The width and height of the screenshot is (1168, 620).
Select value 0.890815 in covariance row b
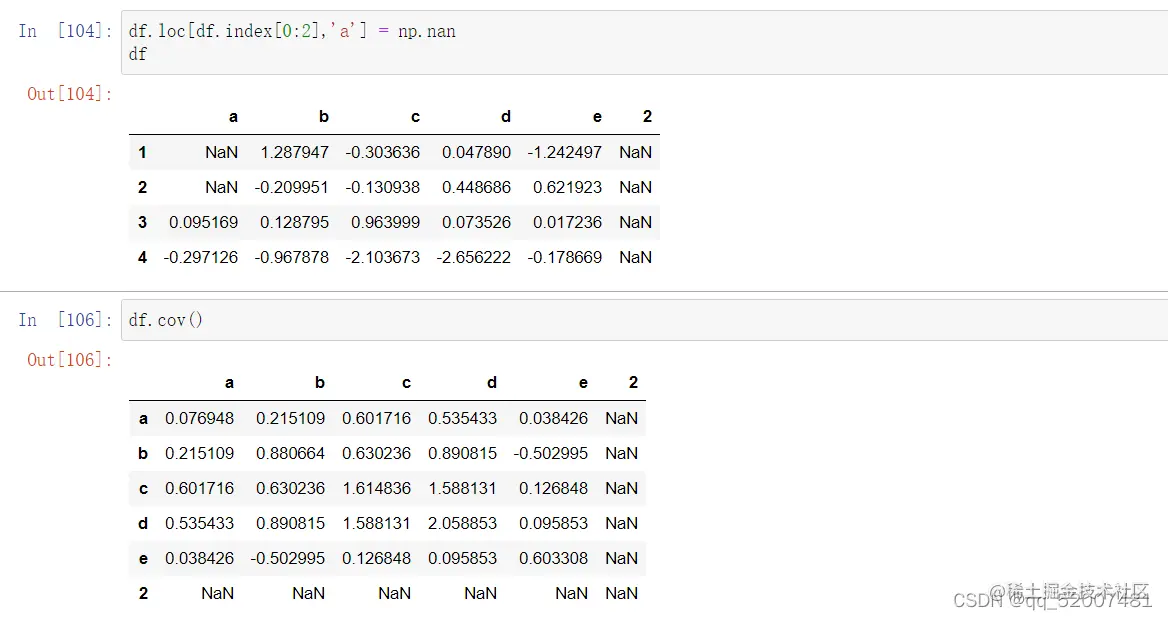462,454
